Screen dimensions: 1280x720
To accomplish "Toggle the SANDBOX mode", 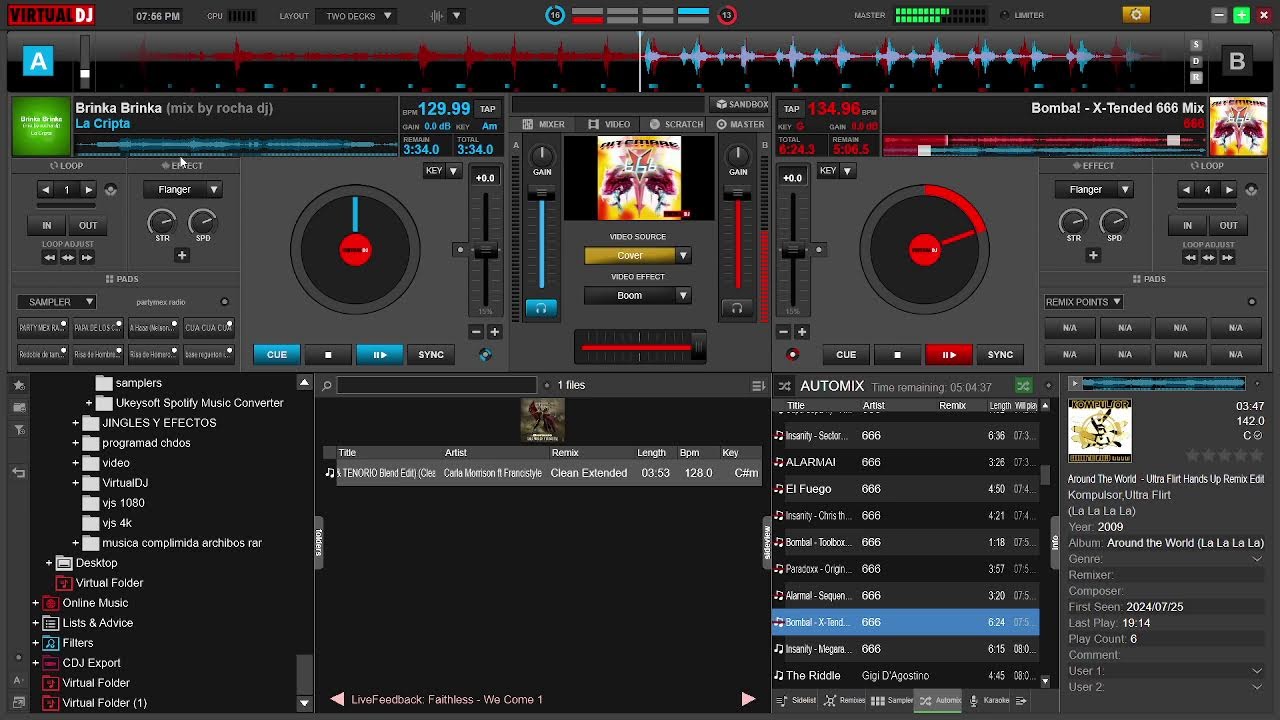I will coord(740,104).
